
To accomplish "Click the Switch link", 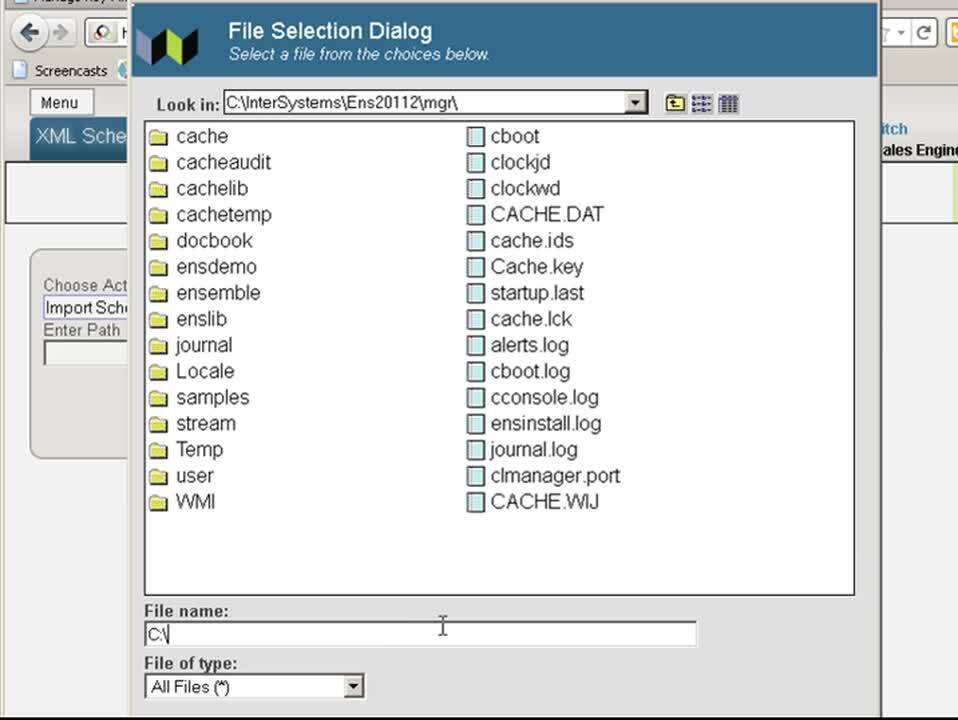I will coord(895,129).
